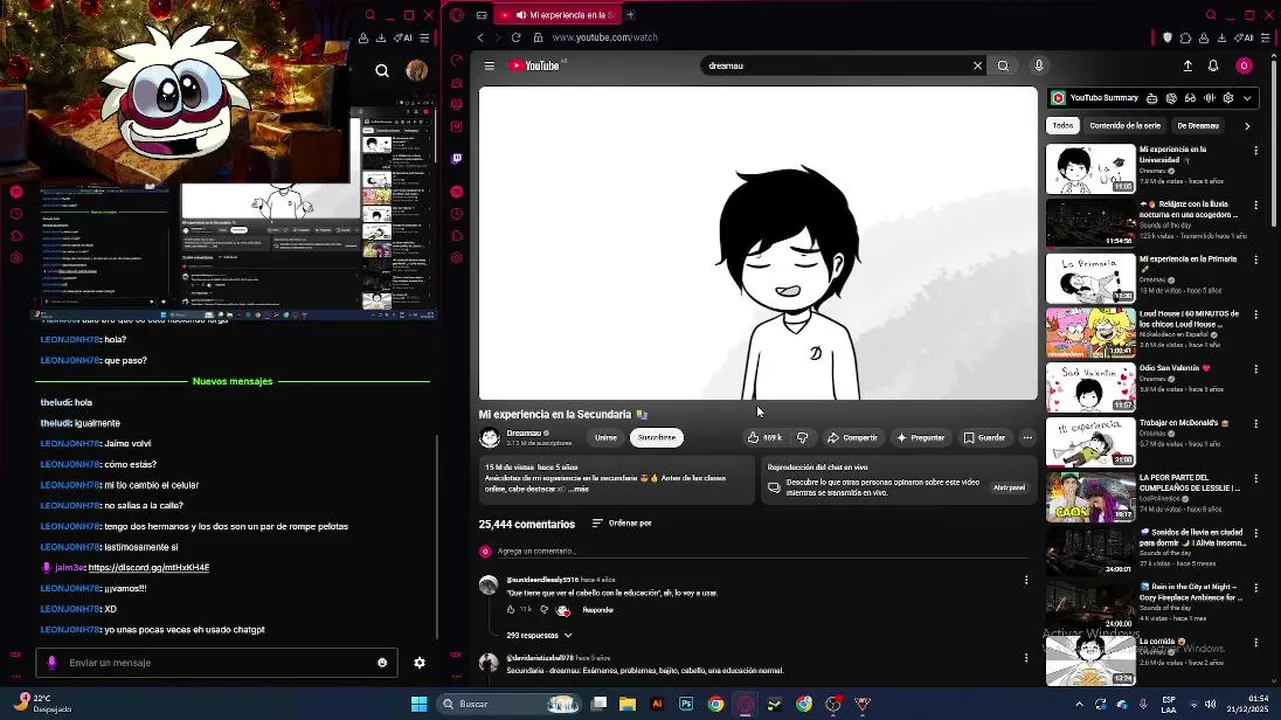The width and height of the screenshot is (1281, 720).
Task: Open options menu on first comment
Action: point(1025,580)
